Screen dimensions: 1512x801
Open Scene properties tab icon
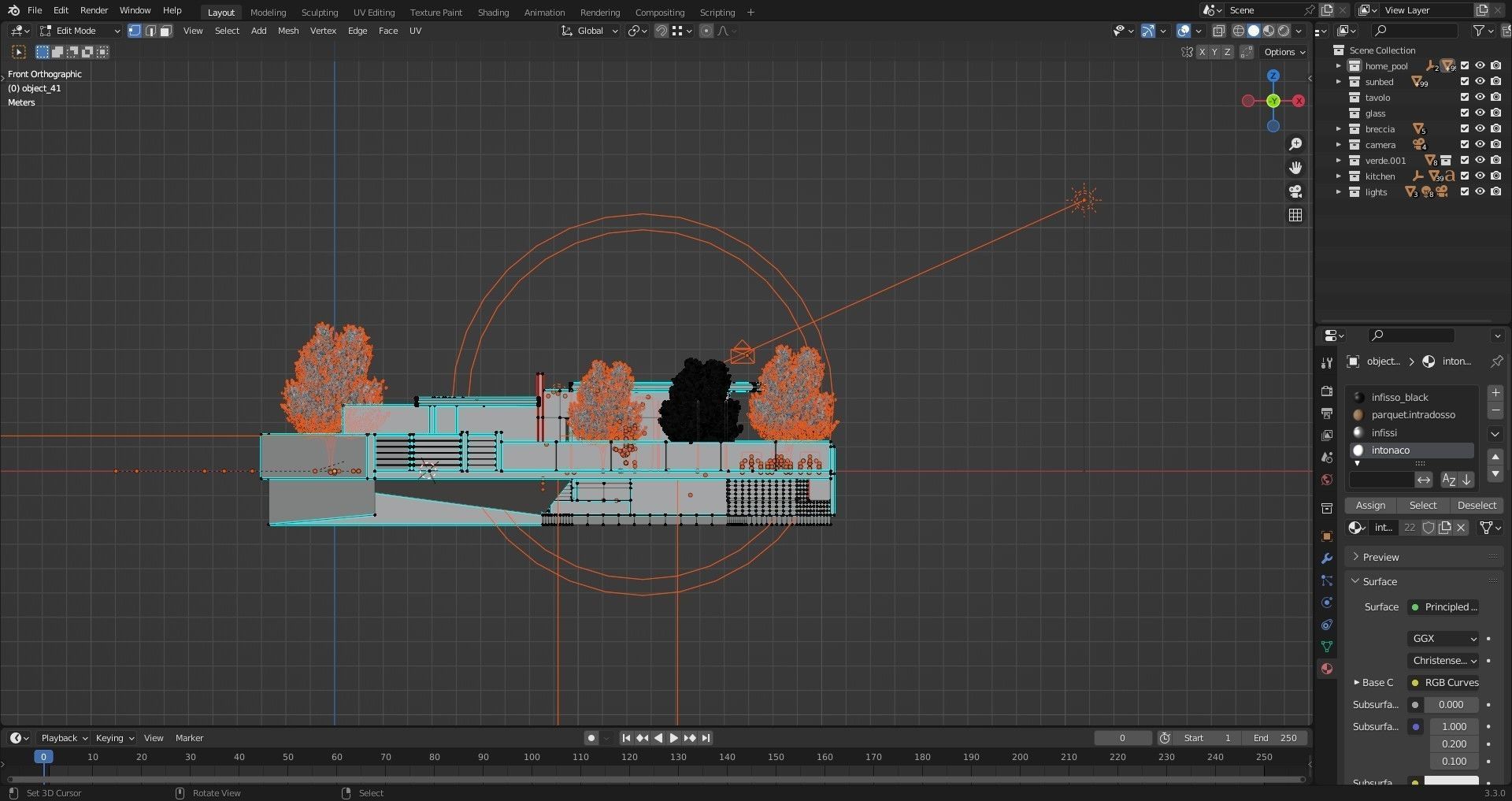(1327, 458)
